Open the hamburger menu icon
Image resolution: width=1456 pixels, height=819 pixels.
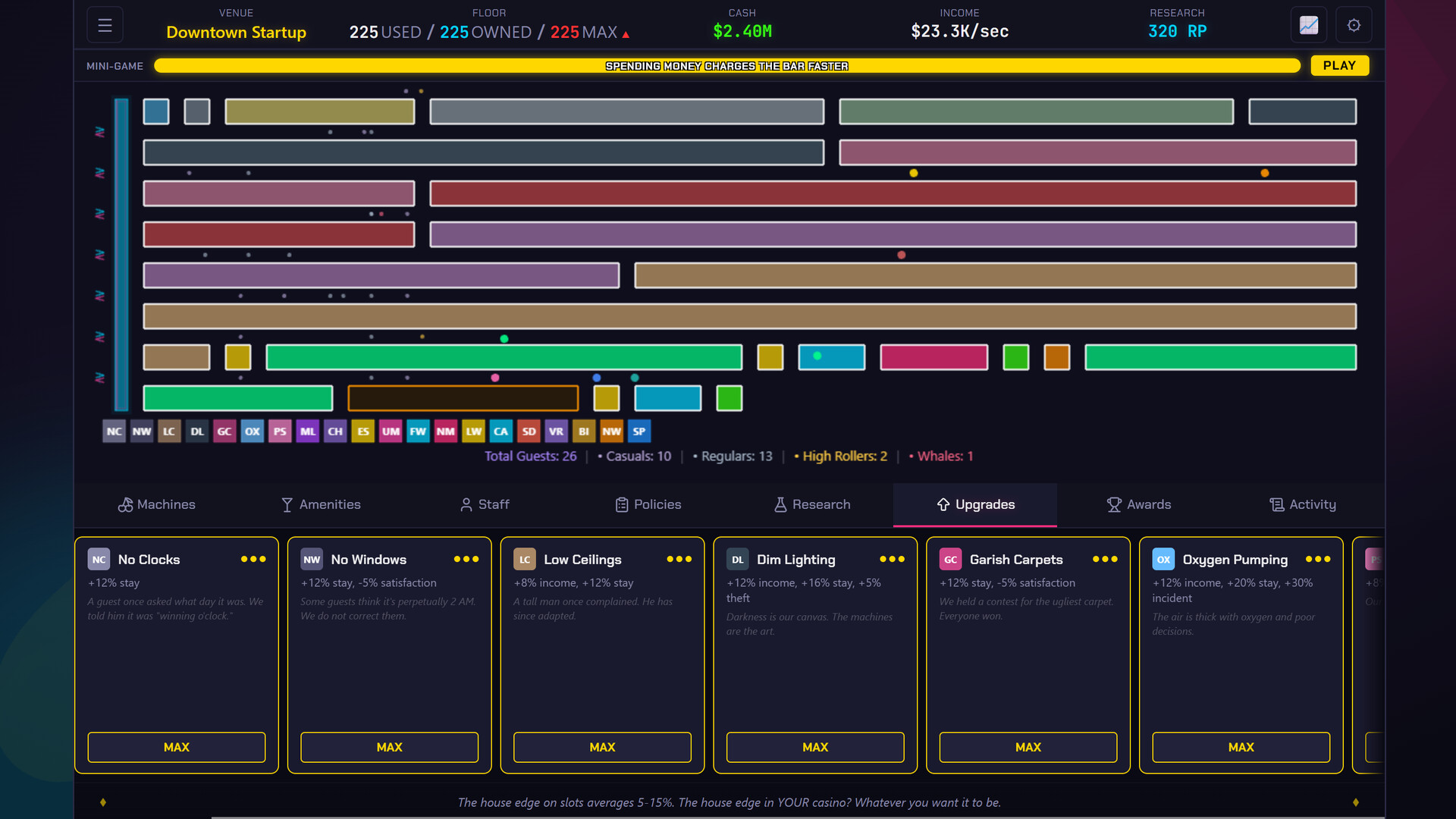coord(105,25)
